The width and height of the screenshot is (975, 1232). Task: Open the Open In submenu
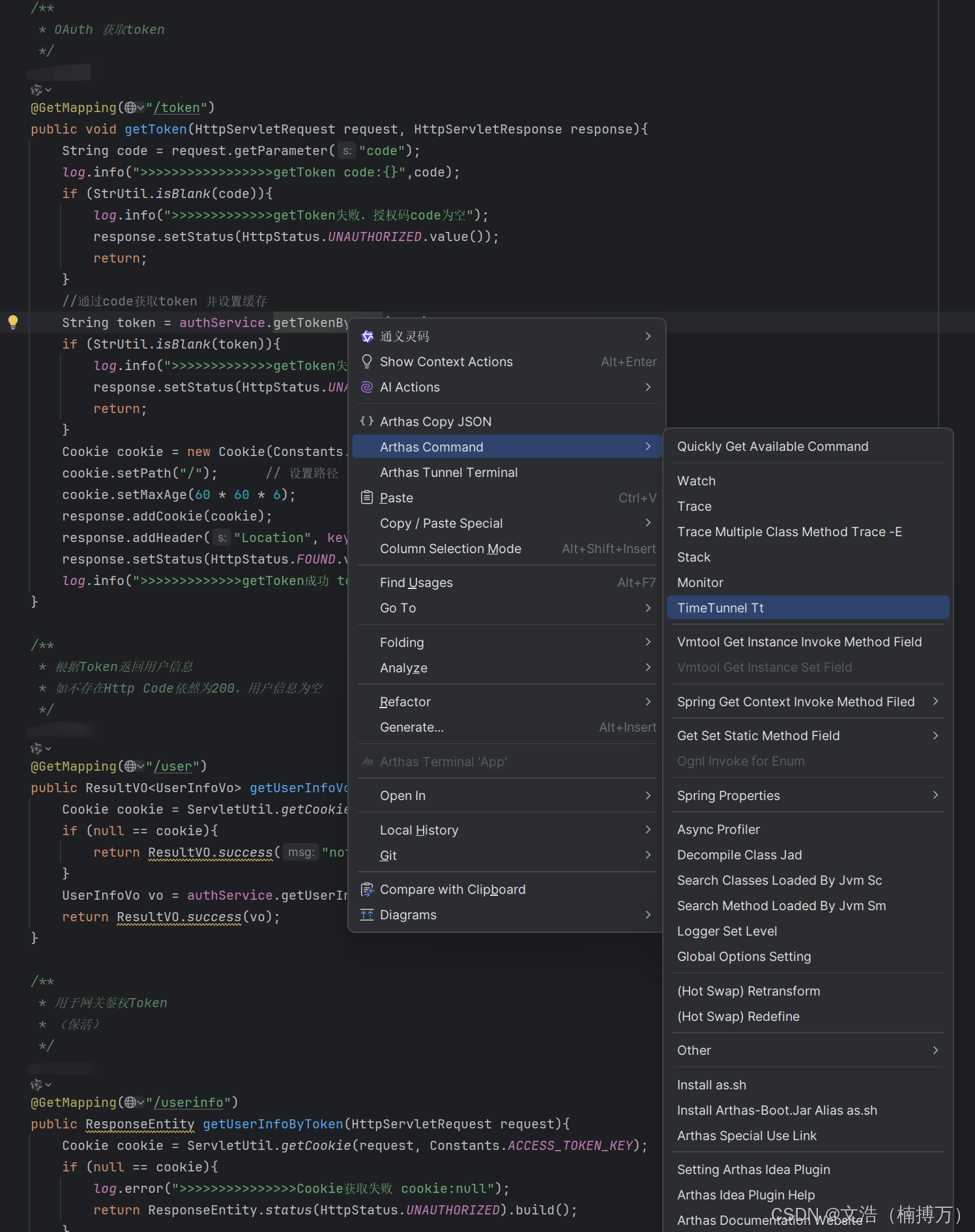pos(507,795)
